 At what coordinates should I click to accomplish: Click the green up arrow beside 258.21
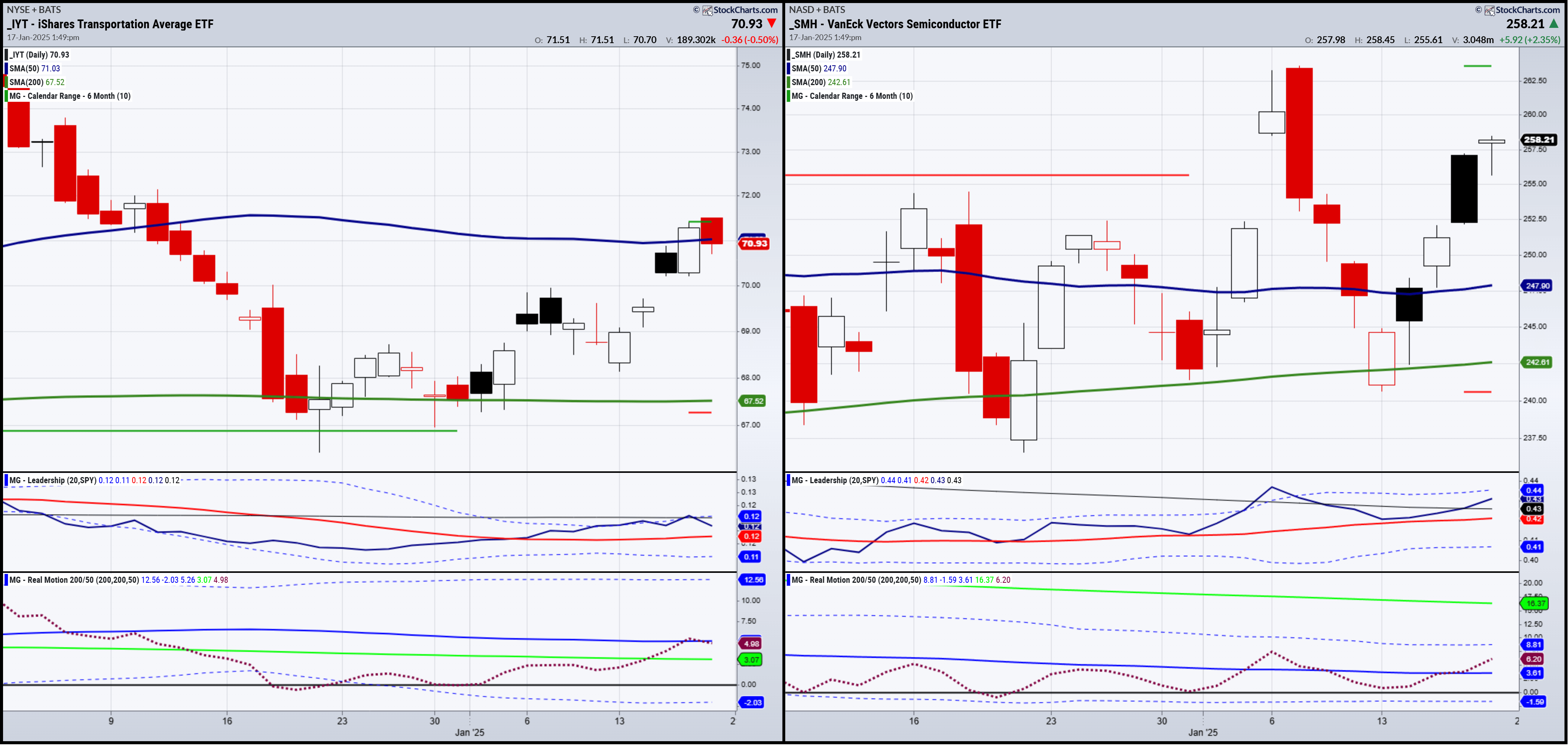point(1554,23)
